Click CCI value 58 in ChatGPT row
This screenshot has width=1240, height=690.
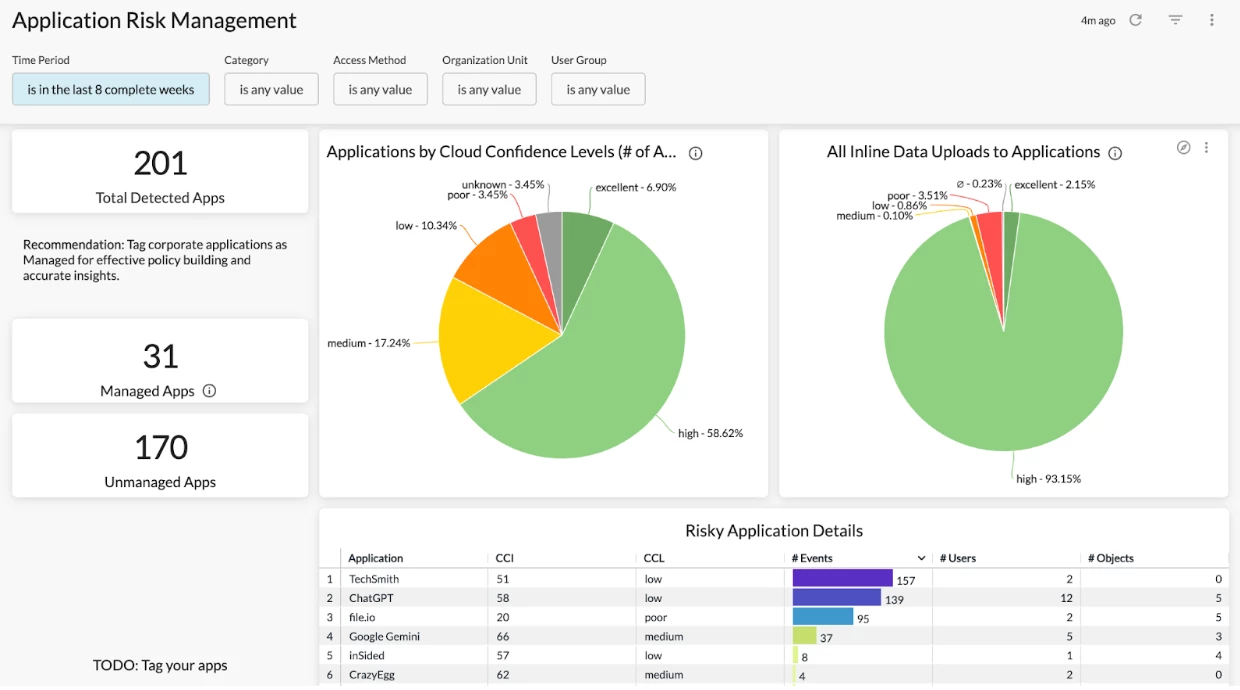coord(503,598)
